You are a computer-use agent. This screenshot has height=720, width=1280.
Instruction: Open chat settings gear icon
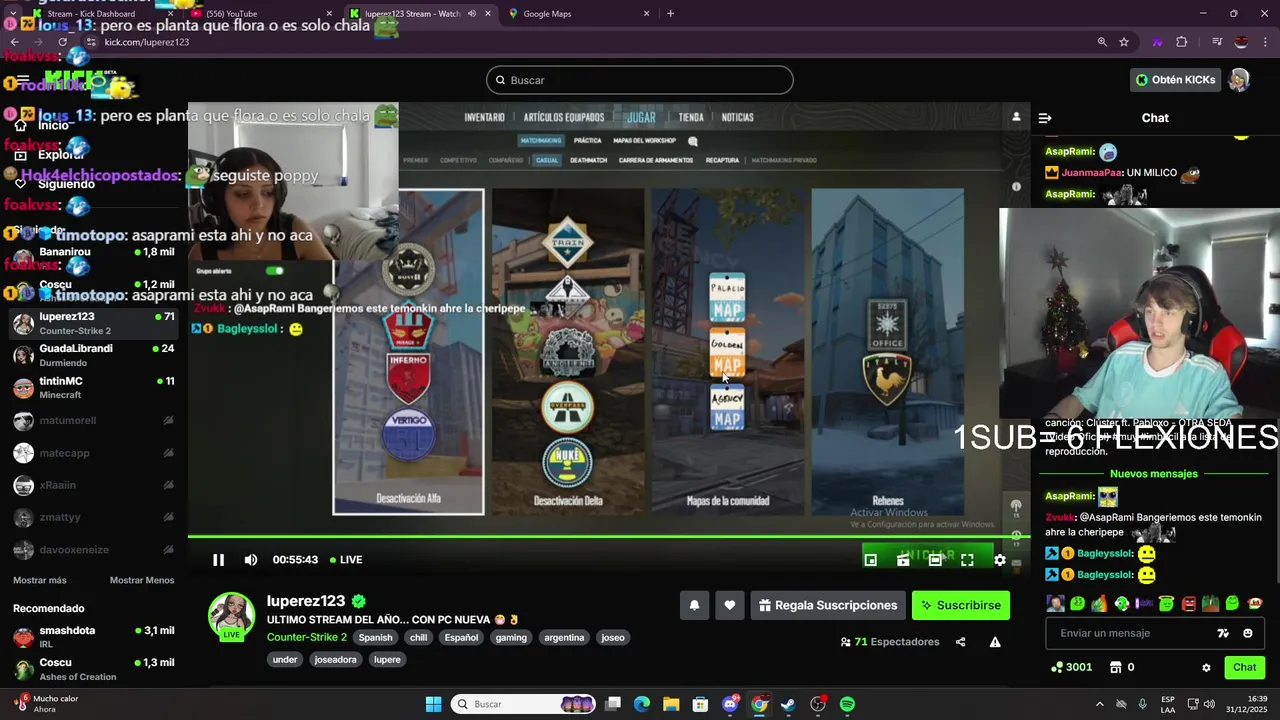(x=1206, y=668)
